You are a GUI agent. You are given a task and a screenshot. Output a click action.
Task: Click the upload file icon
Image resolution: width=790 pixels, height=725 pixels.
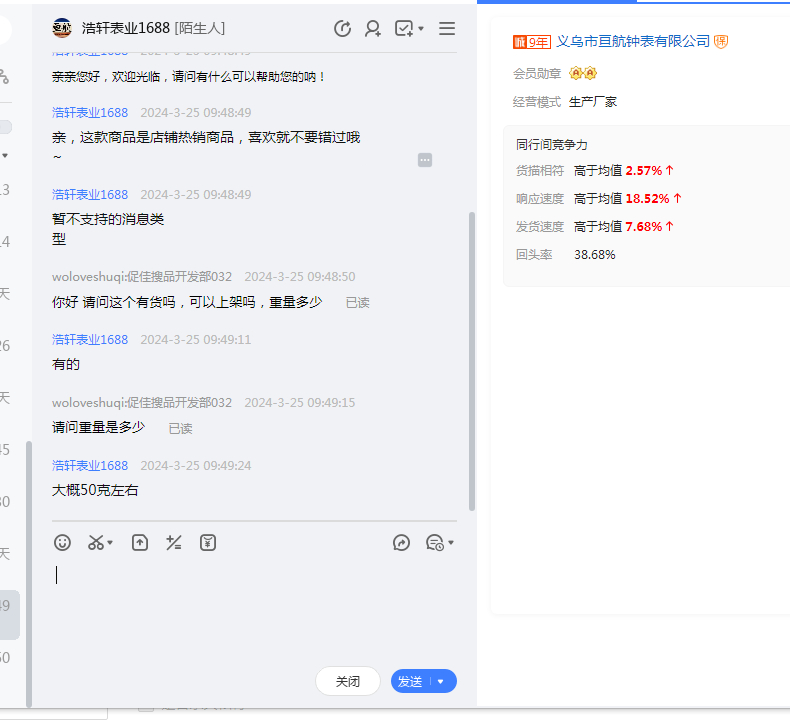[x=140, y=543]
